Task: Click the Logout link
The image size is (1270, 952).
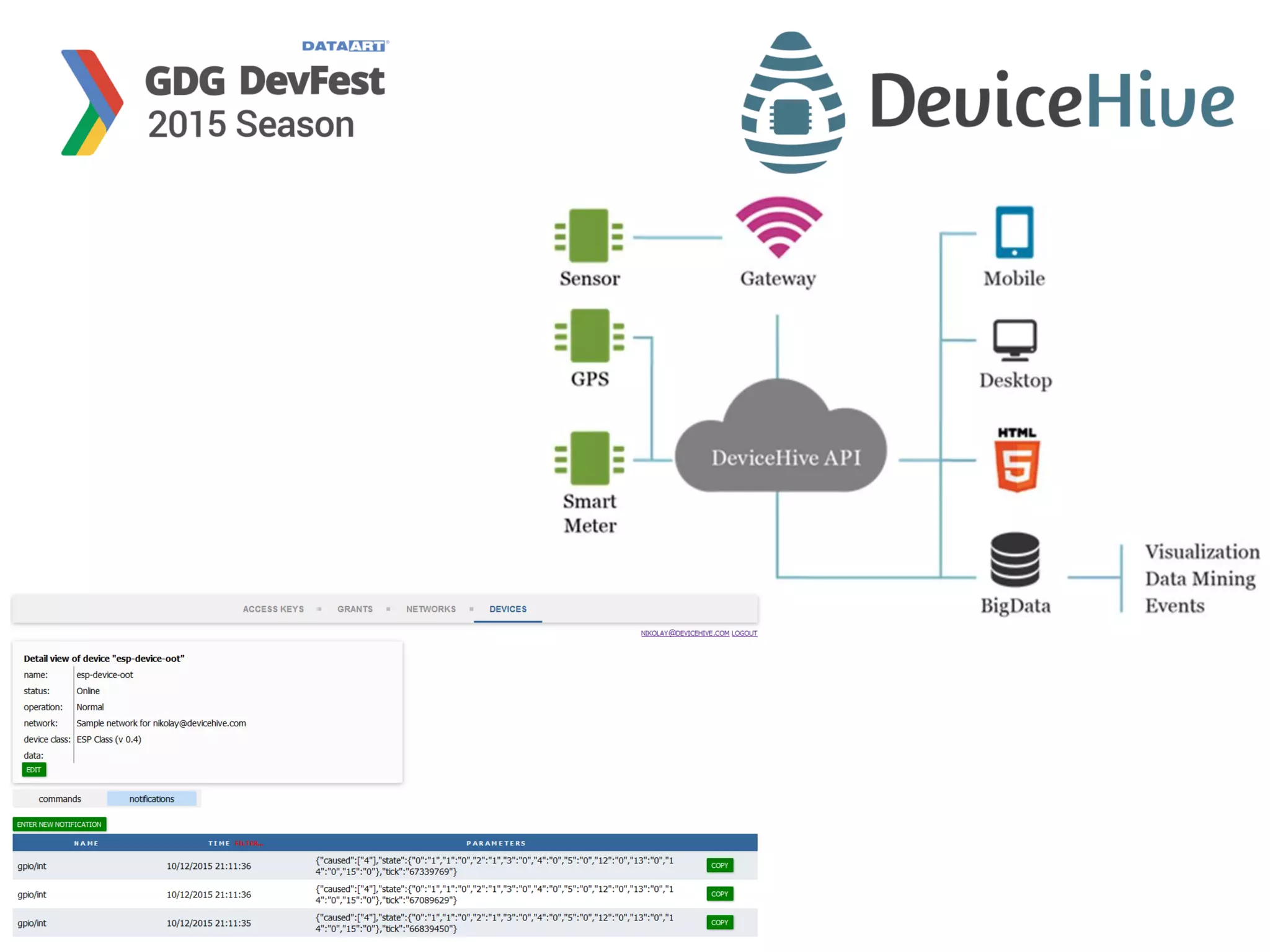Action: 744,633
